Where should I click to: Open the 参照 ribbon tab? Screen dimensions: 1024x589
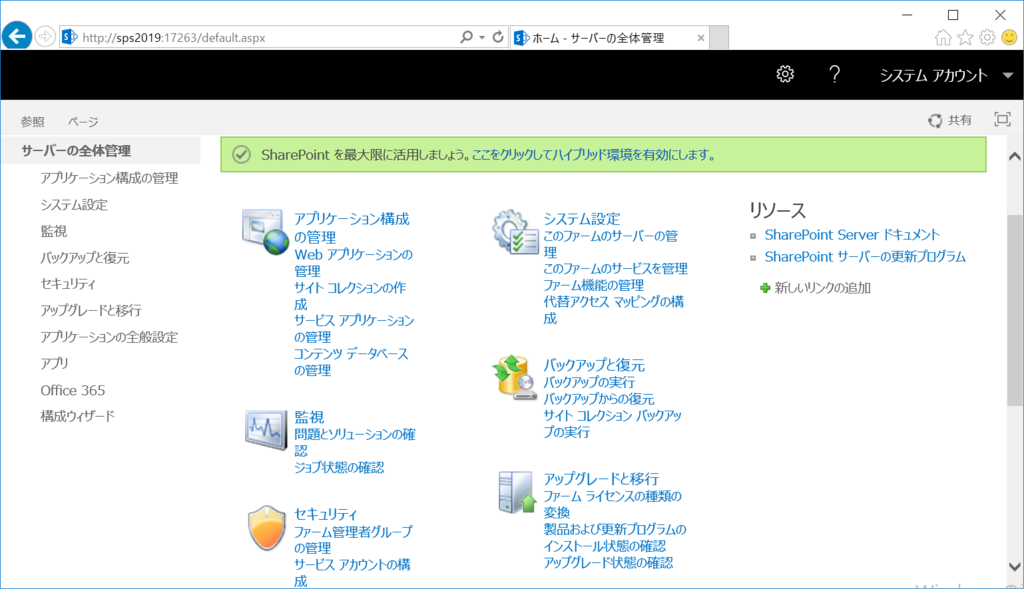(32, 121)
